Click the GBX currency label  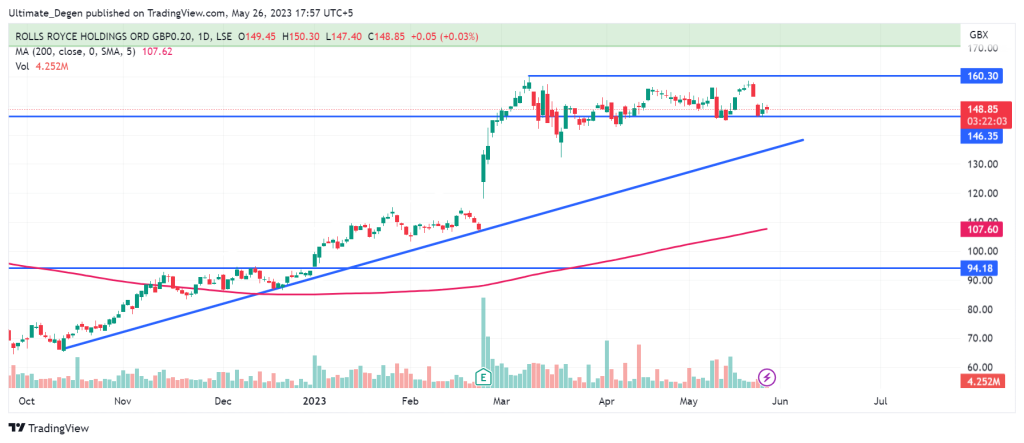tap(978, 34)
